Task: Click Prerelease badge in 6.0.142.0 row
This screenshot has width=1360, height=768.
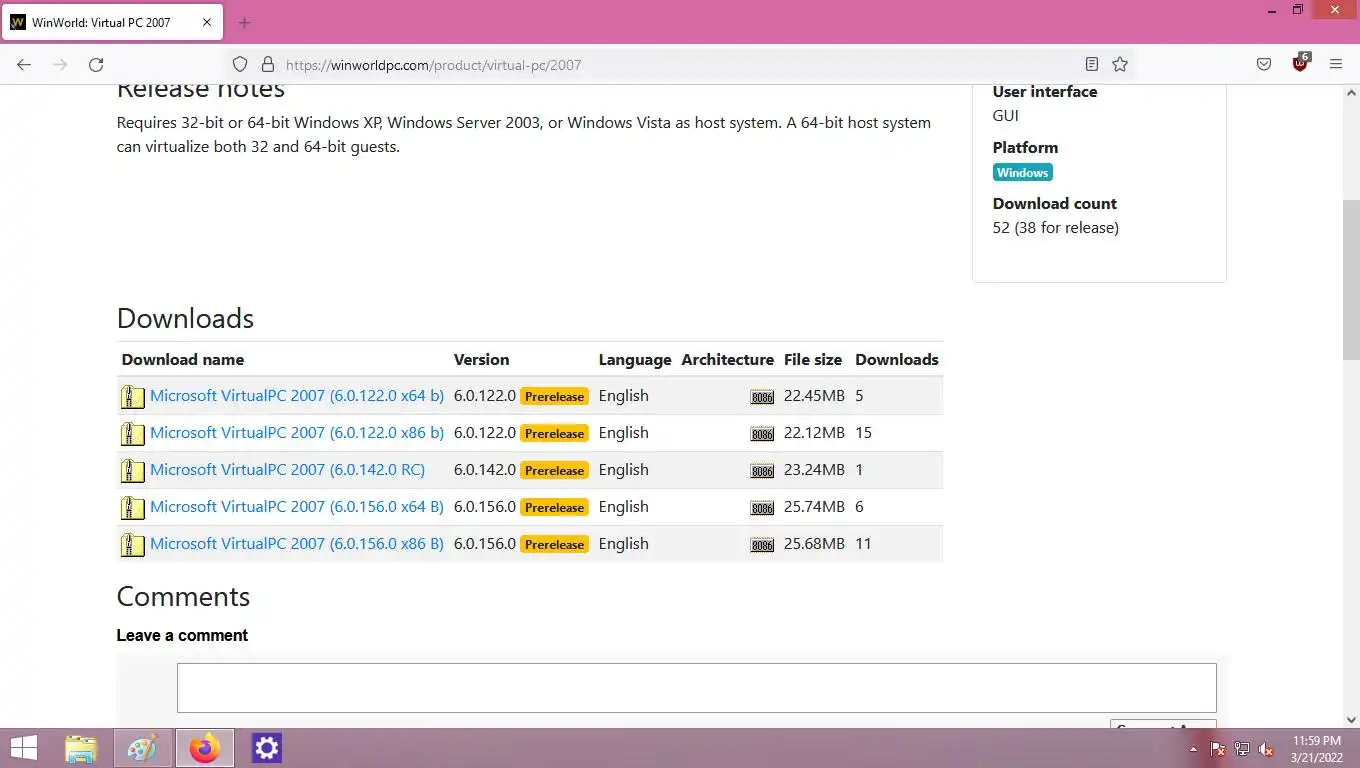Action: pyautogui.click(x=554, y=470)
